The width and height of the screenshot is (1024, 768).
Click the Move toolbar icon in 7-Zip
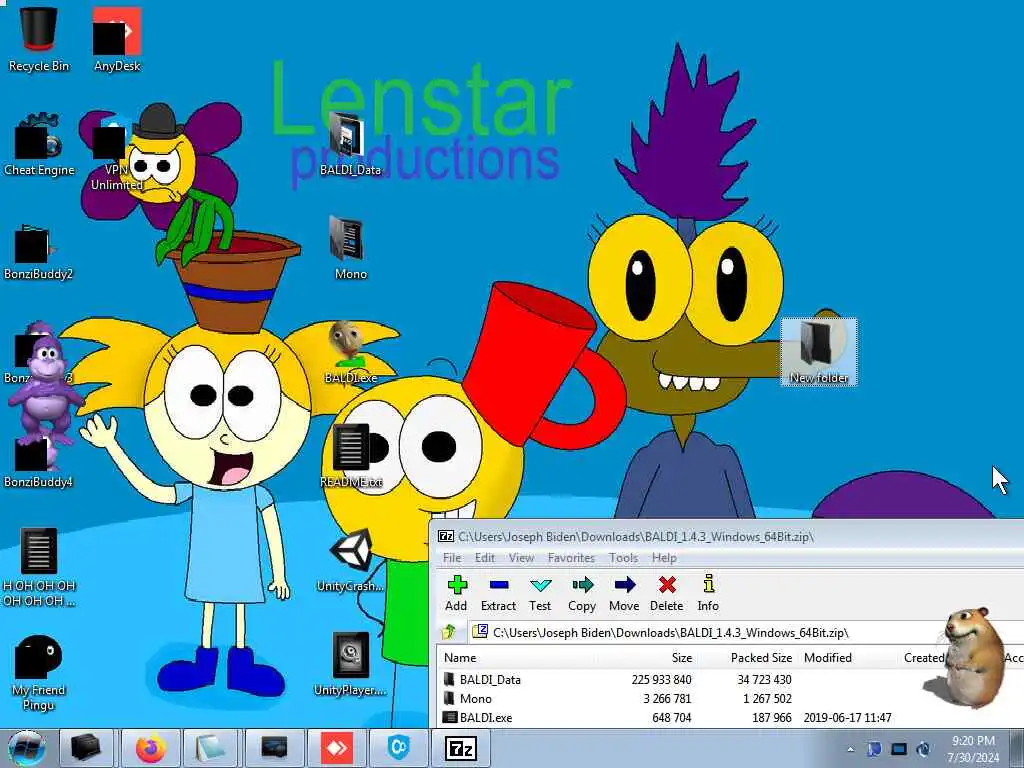click(624, 593)
